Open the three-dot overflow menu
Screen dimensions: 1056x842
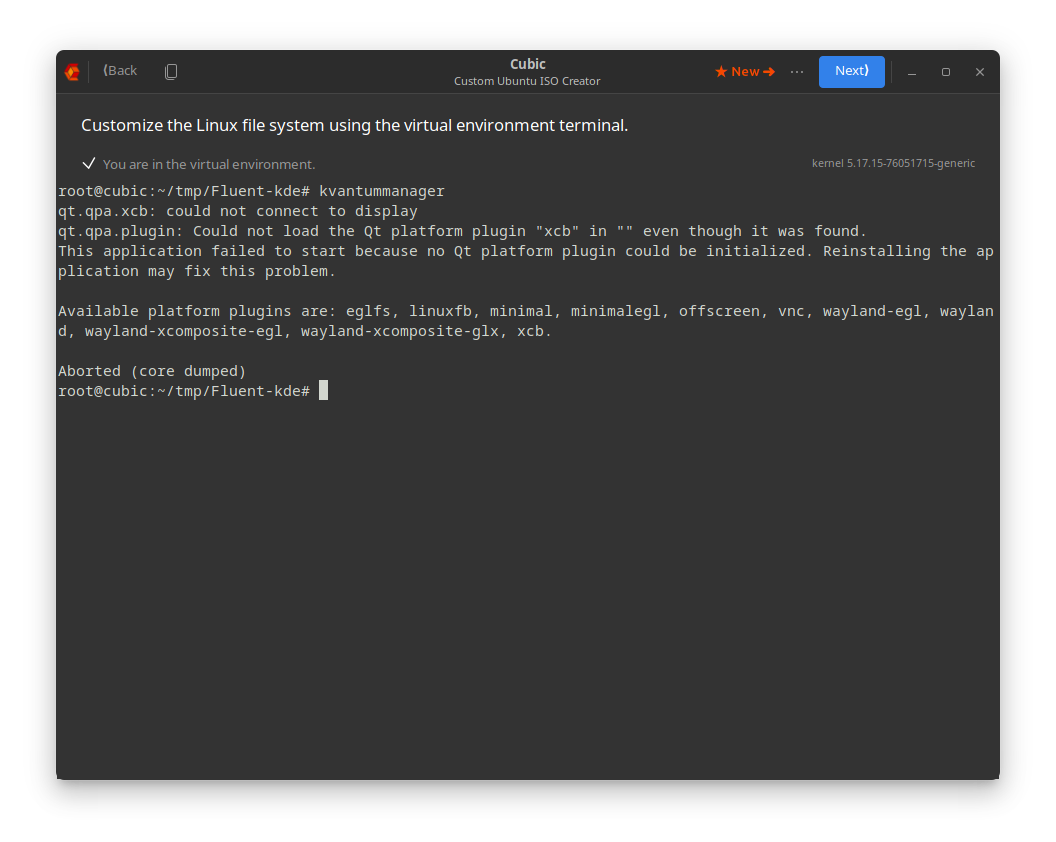[x=796, y=71]
